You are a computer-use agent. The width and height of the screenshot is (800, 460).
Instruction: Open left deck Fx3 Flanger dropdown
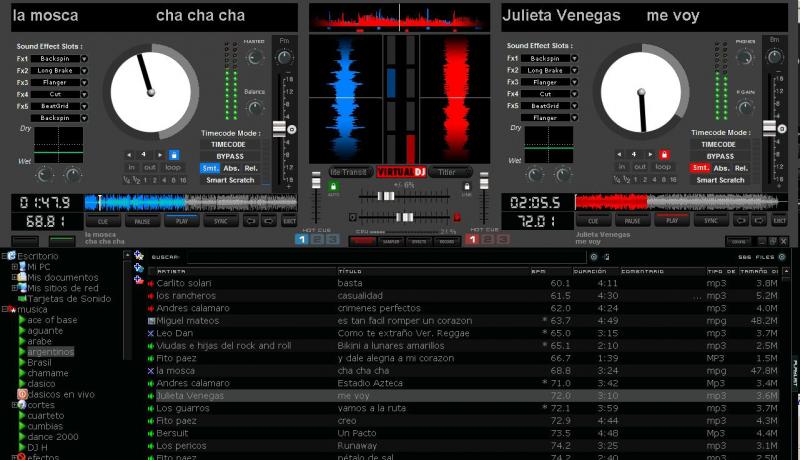click(84, 82)
